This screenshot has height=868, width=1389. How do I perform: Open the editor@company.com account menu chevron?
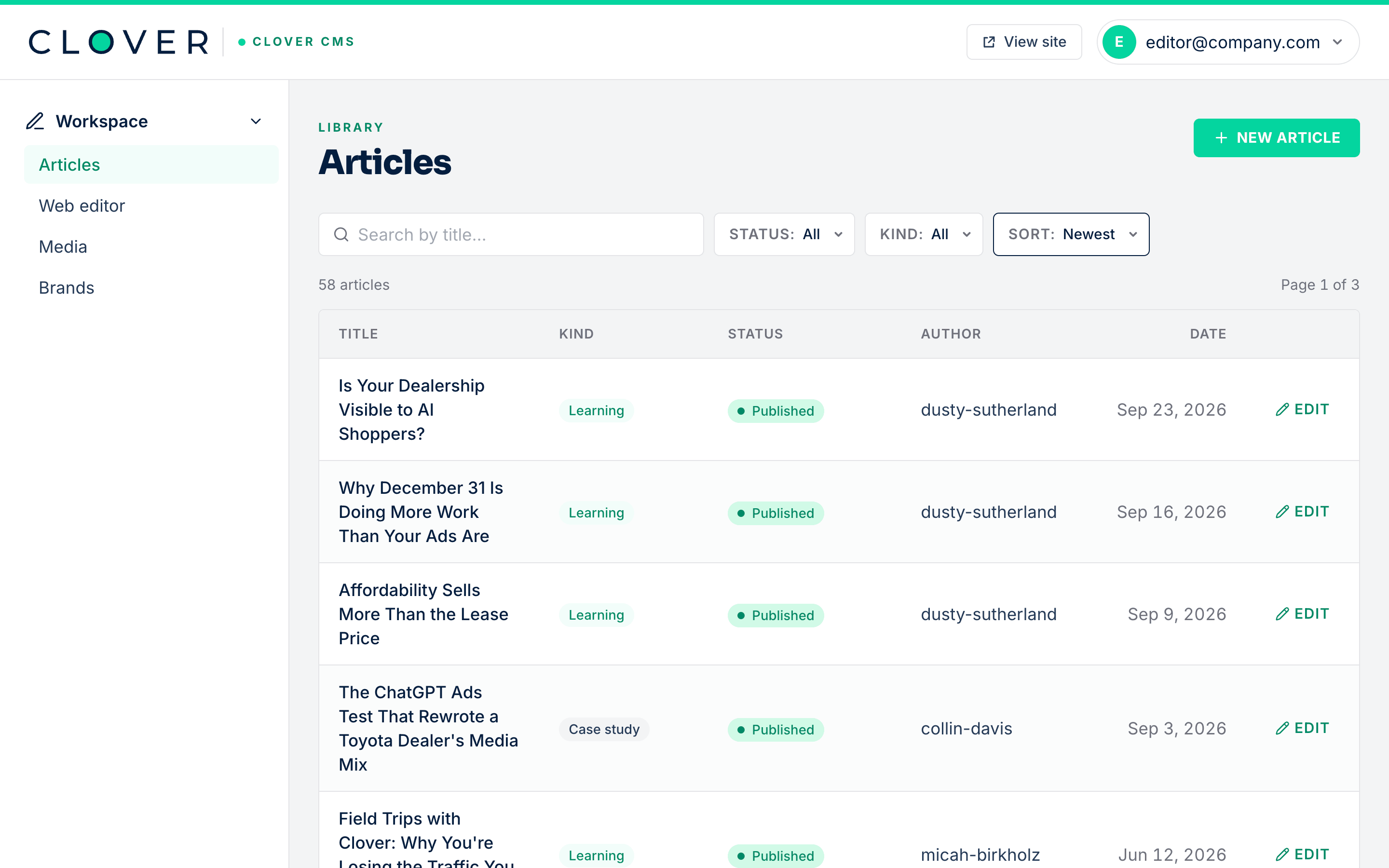coord(1337,42)
